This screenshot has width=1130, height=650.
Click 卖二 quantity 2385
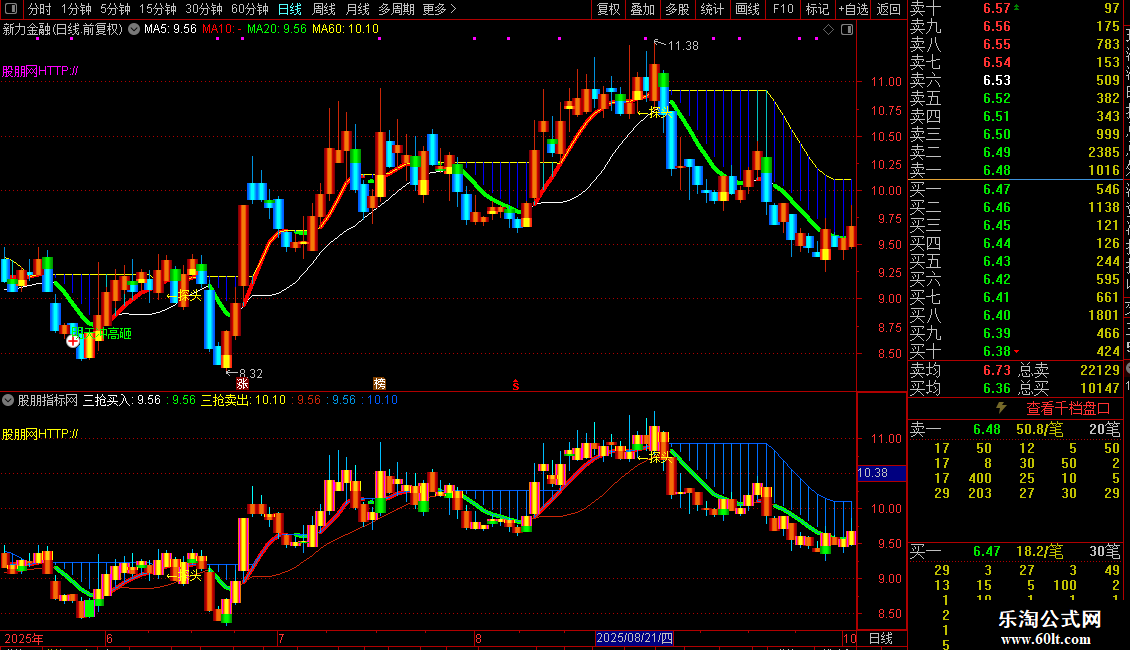[x=1103, y=153]
